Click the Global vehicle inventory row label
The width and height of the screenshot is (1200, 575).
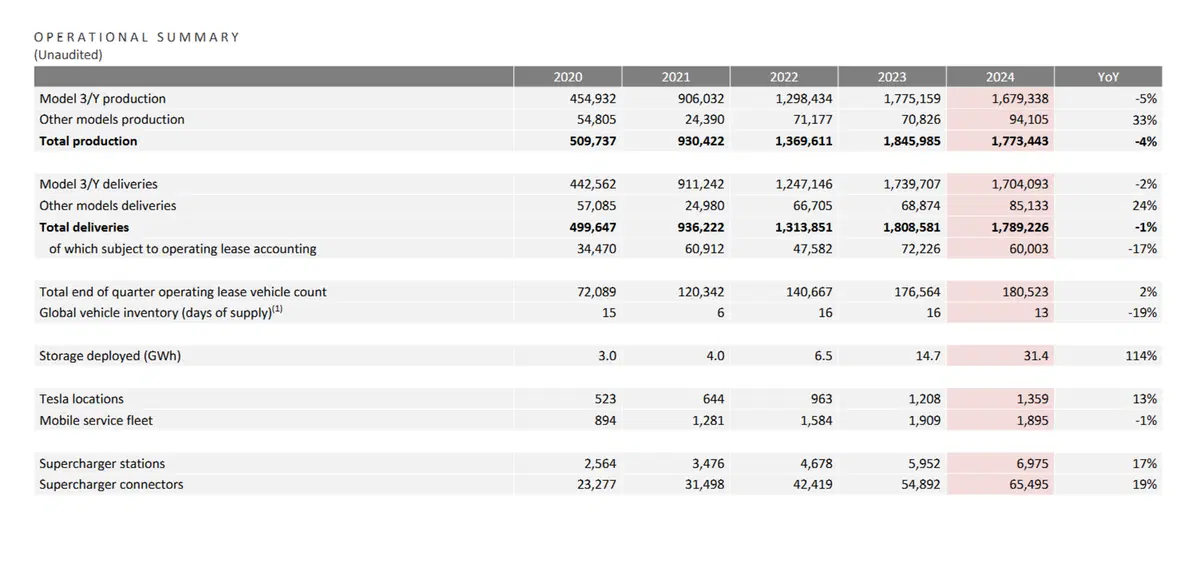pyautogui.click(x=158, y=312)
